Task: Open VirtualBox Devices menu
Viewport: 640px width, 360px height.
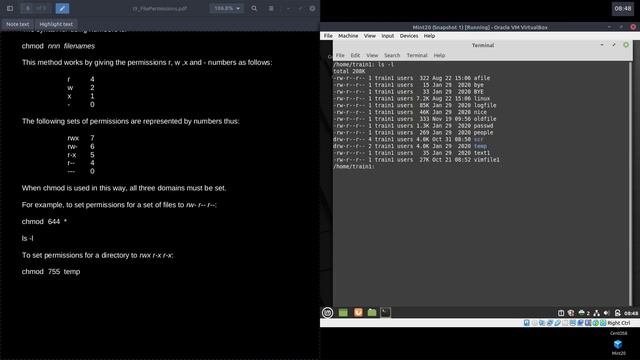Action: pos(409,36)
